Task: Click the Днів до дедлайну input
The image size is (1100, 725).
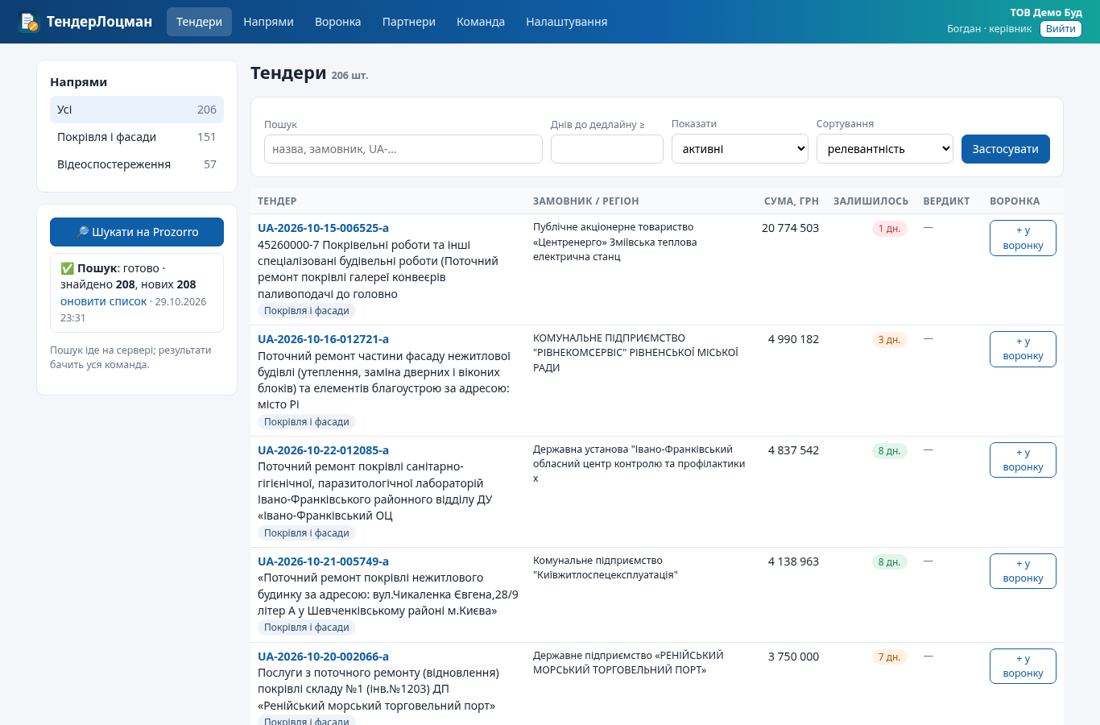Action: (607, 149)
